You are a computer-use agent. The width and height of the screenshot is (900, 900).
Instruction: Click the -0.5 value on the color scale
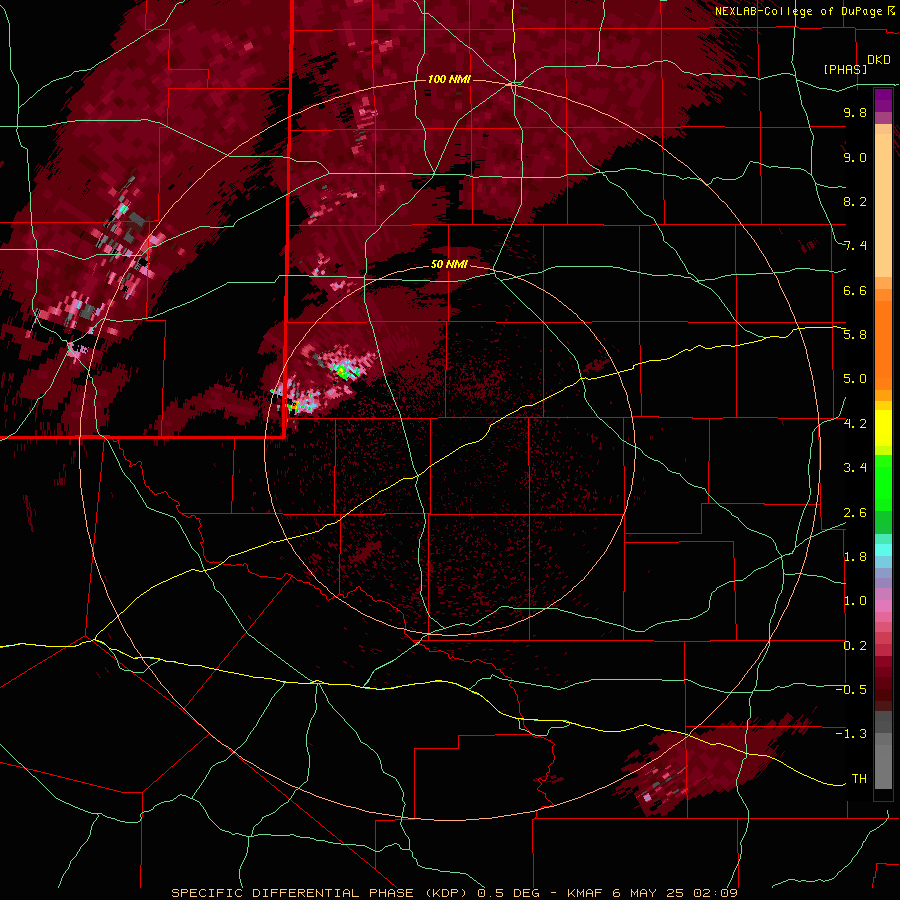tap(851, 690)
